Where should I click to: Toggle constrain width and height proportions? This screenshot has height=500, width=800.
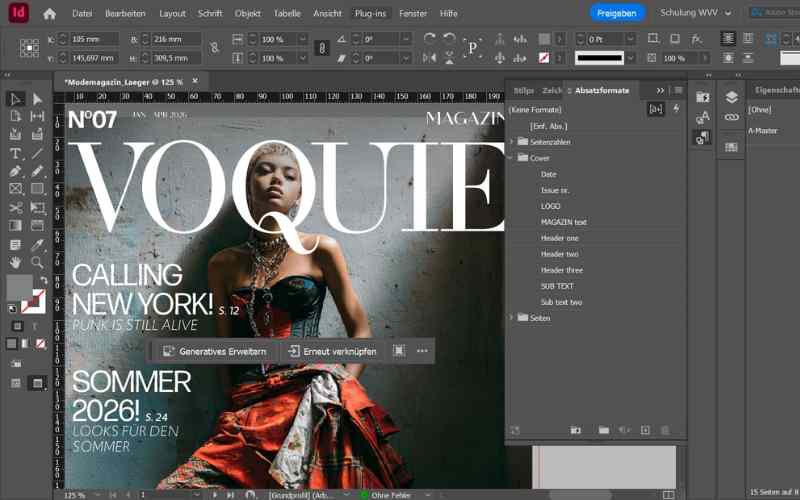[215, 48]
